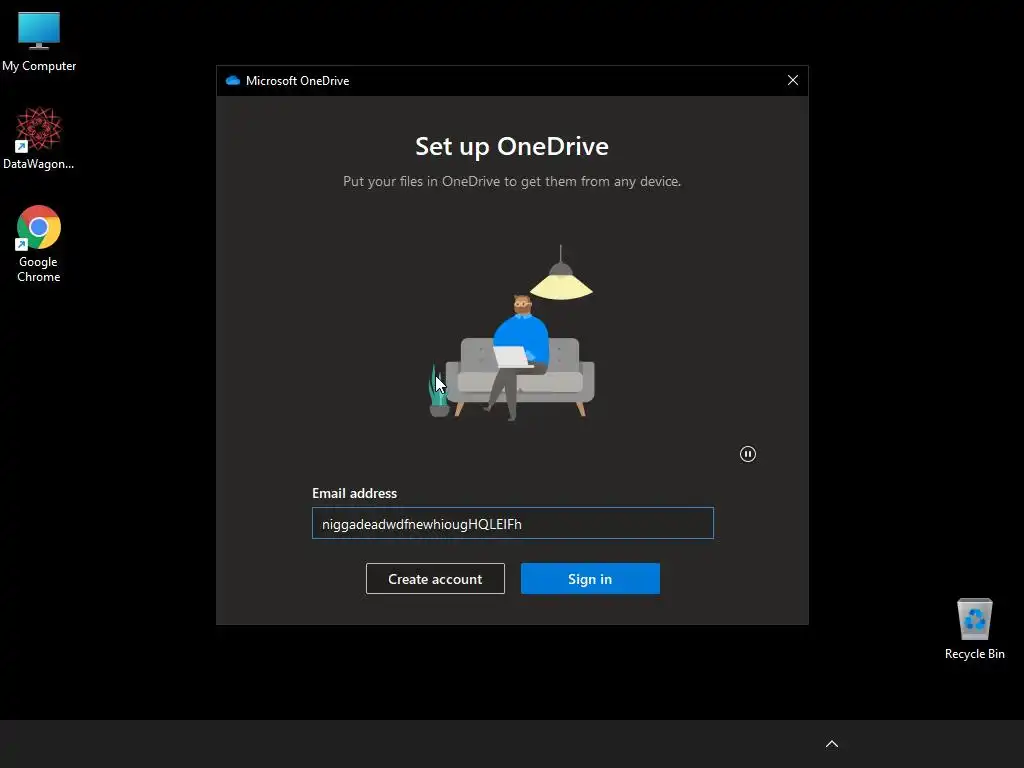Click the 'Set up OneDrive' heading
The image size is (1024, 768).
[x=512, y=146]
